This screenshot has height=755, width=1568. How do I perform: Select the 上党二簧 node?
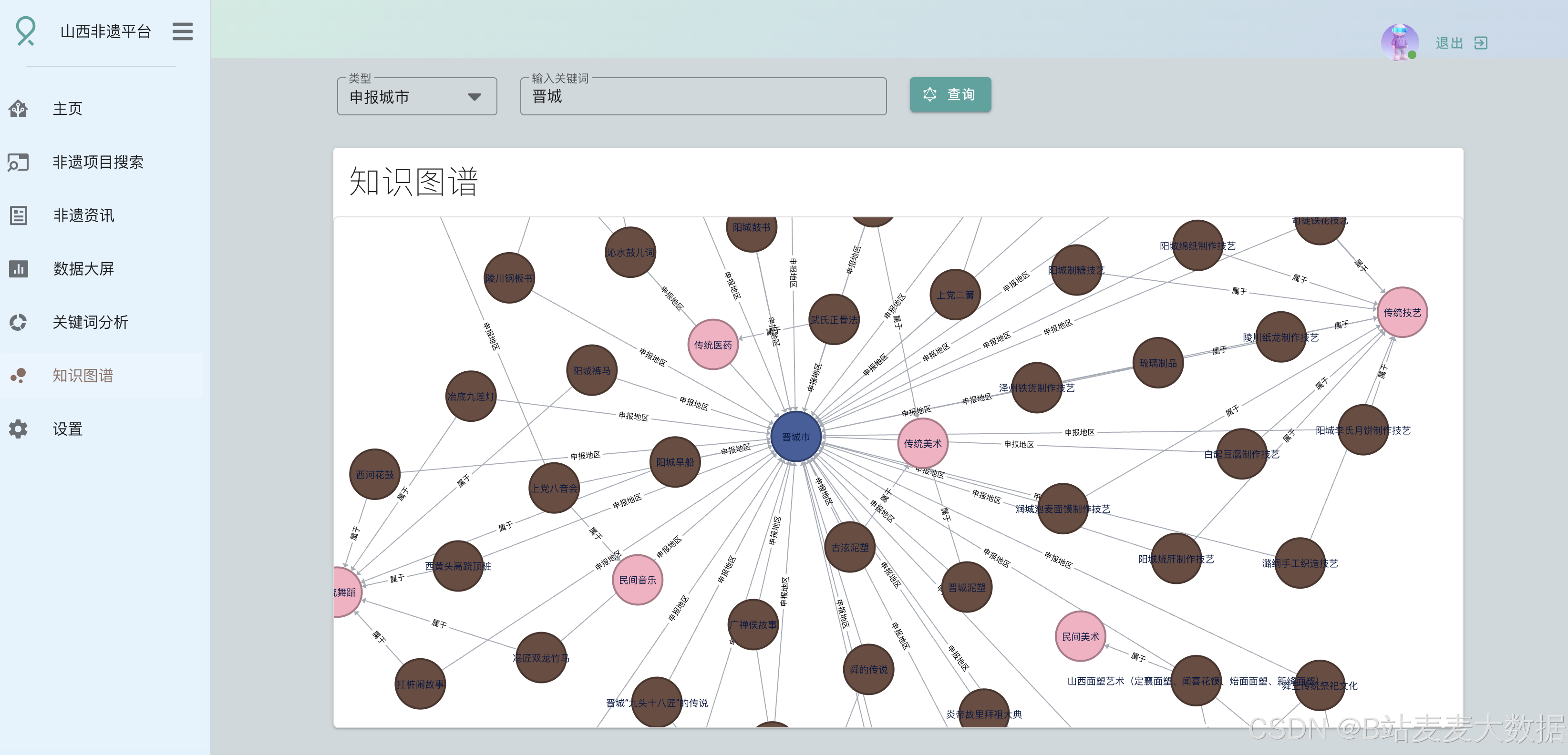click(955, 295)
